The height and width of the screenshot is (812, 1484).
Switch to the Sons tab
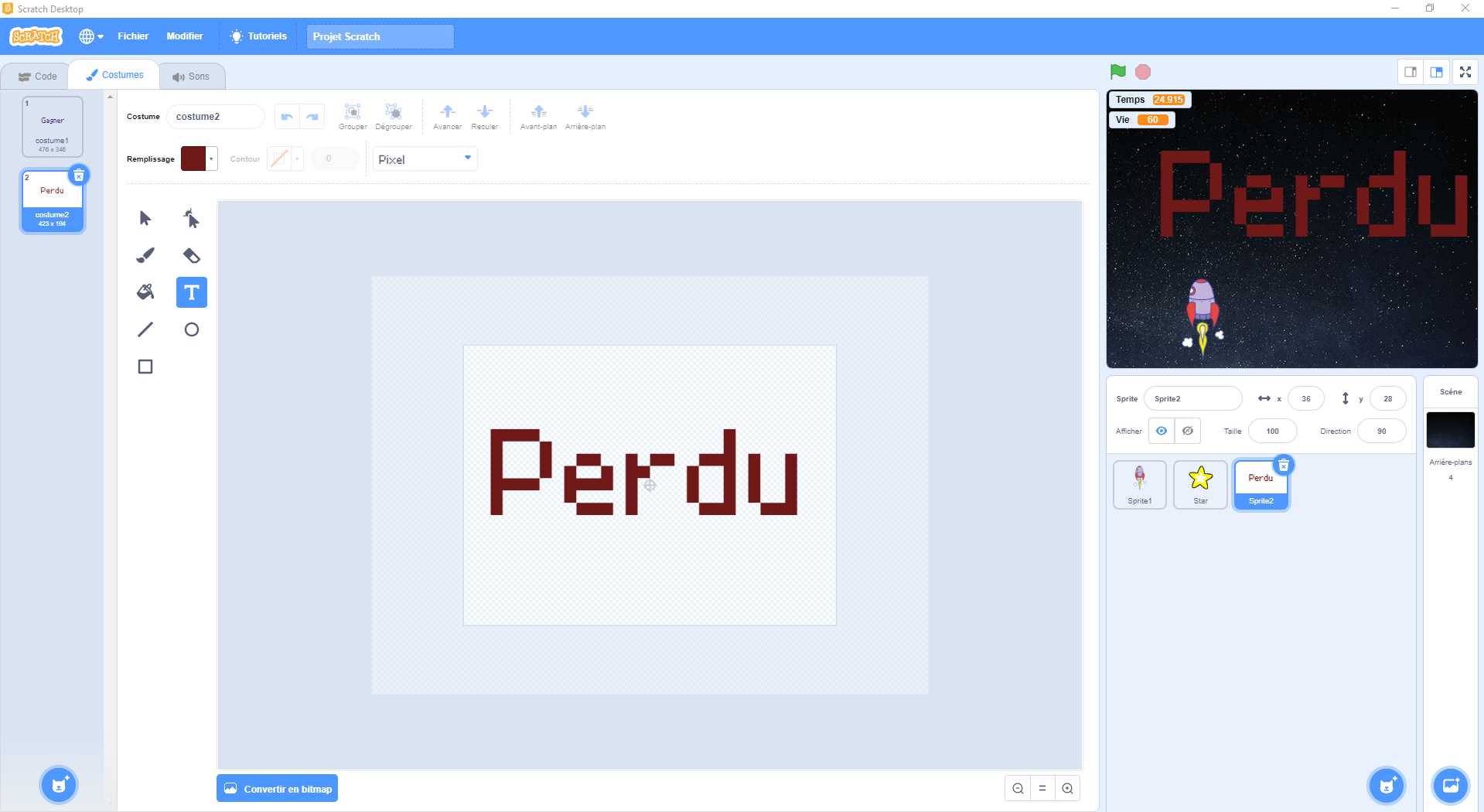click(192, 77)
